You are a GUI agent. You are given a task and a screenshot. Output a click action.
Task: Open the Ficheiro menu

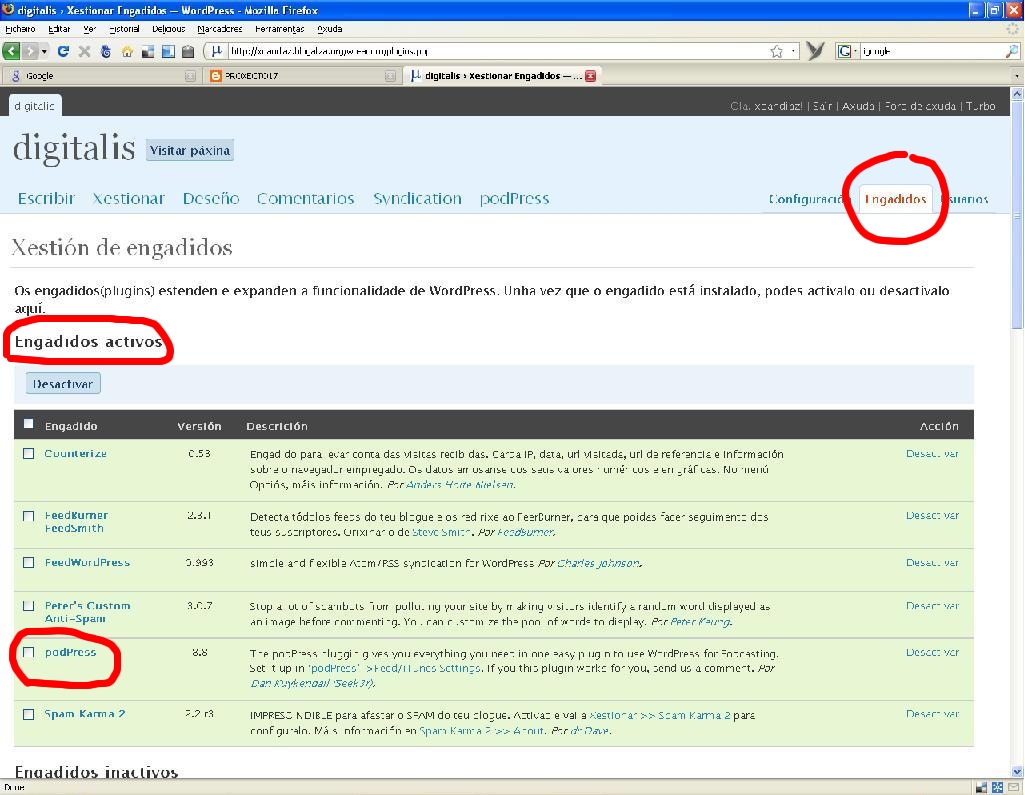[20, 29]
